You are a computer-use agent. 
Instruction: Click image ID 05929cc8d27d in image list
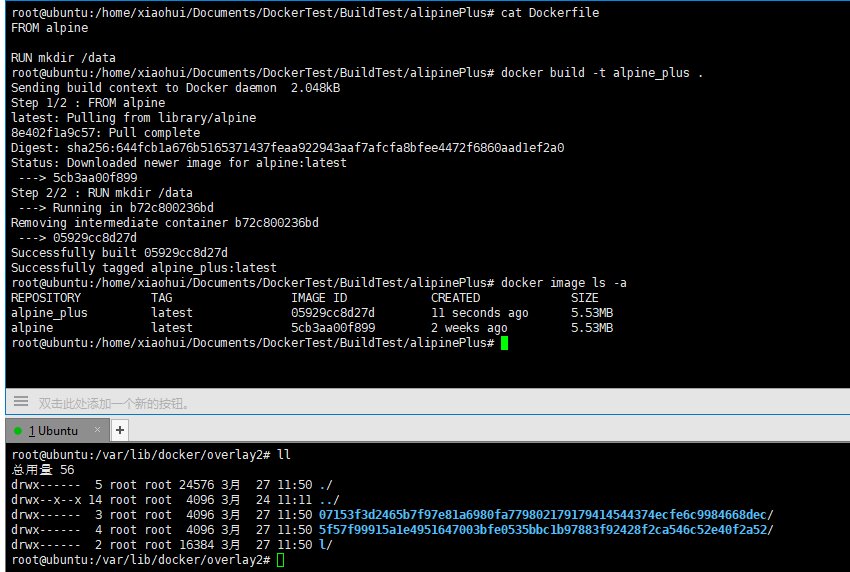333,313
